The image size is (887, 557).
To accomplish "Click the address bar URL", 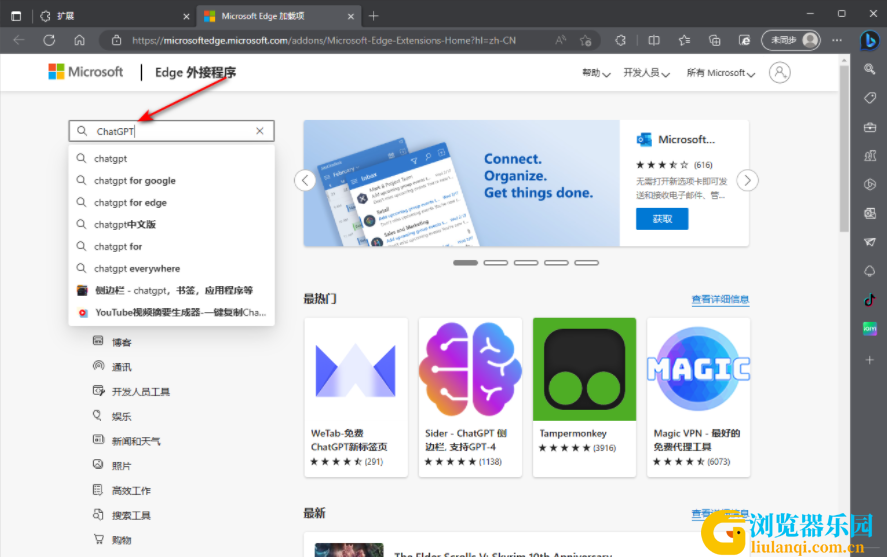I will click(324, 40).
